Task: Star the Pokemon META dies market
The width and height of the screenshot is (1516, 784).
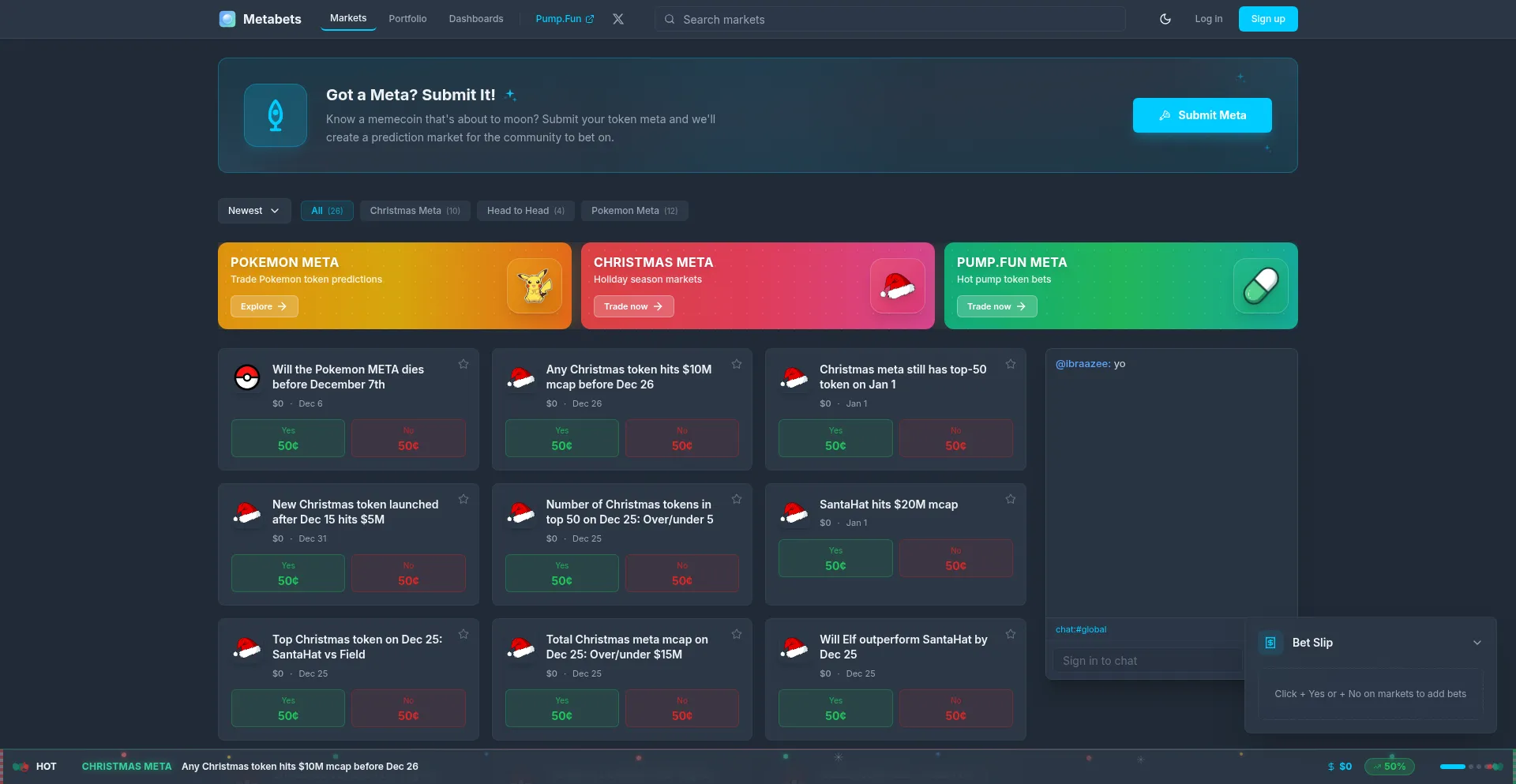Action: tap(463, 364)
